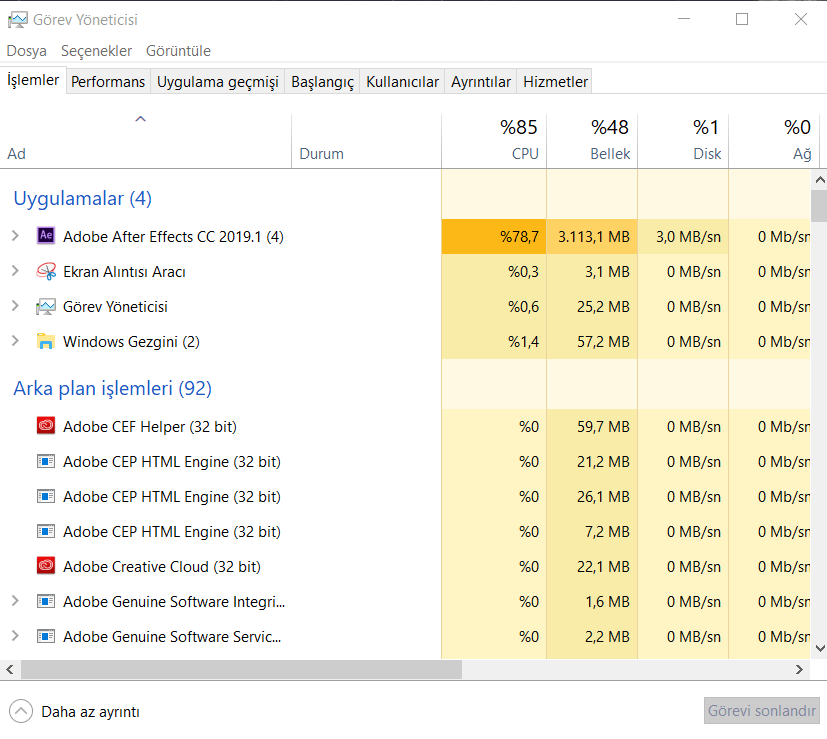
Task: Click Daha az ayrıntı link
Action: (90, 712)
